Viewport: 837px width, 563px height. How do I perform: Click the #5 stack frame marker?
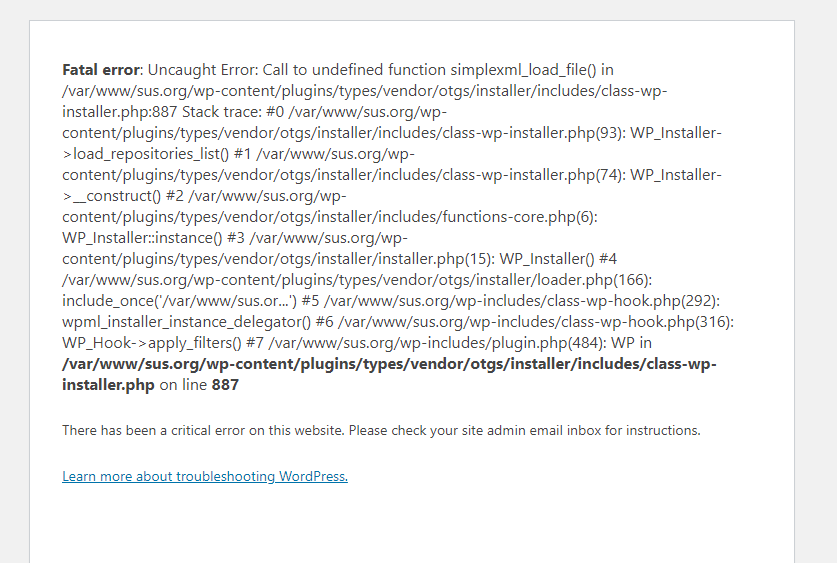(x=310, y=301)
